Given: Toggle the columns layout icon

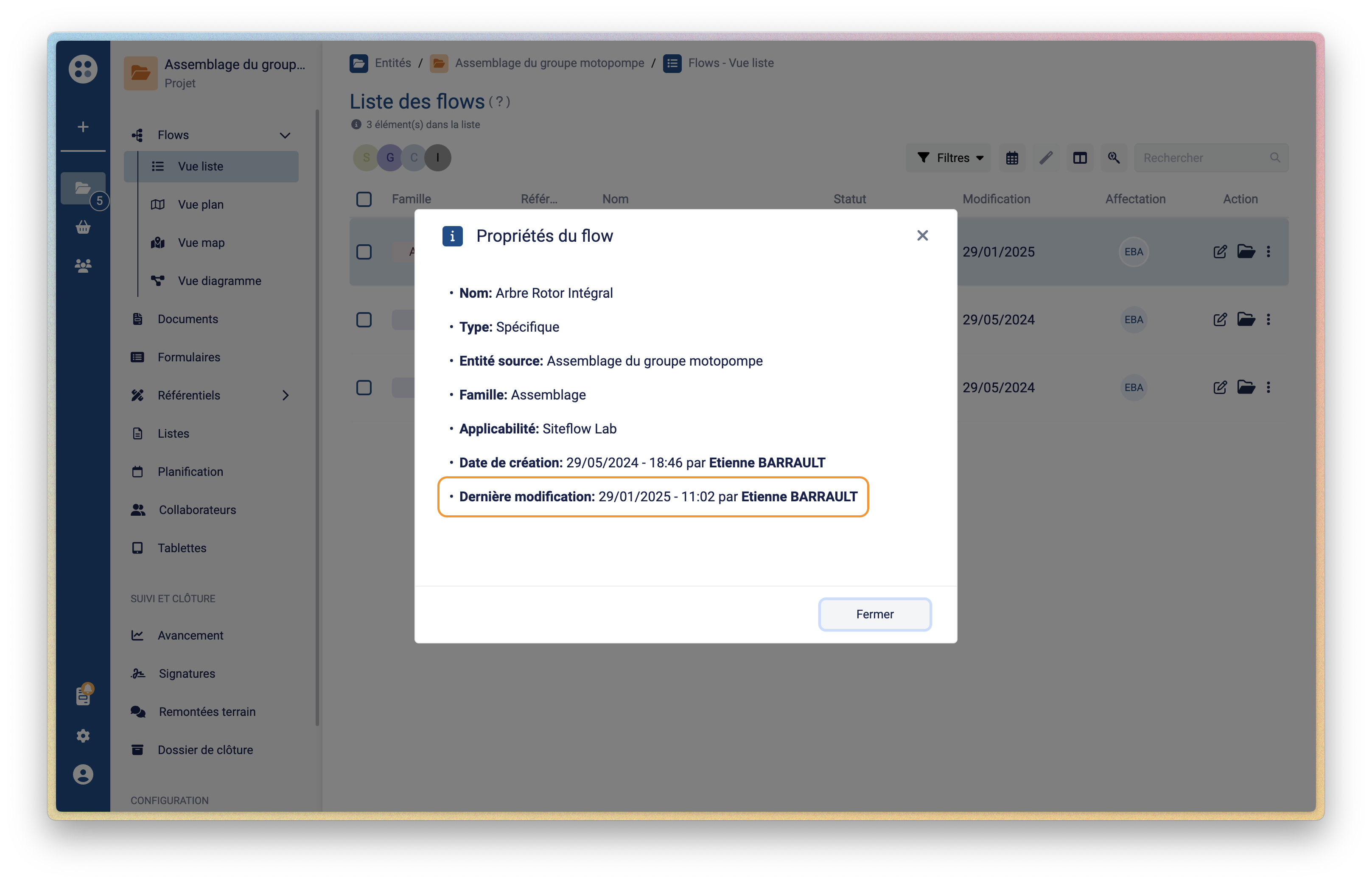Looking at the screenshot, I should [x=1079, y=158].
